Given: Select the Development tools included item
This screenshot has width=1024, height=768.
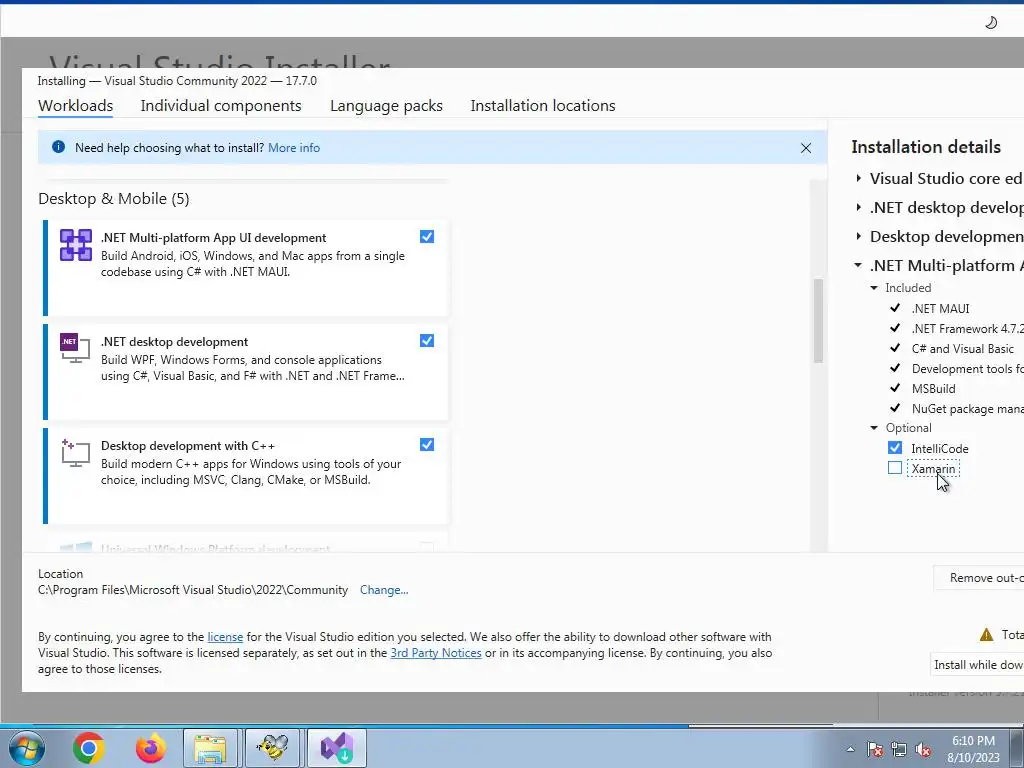Looking at the screenshot, I should [968, 369].
